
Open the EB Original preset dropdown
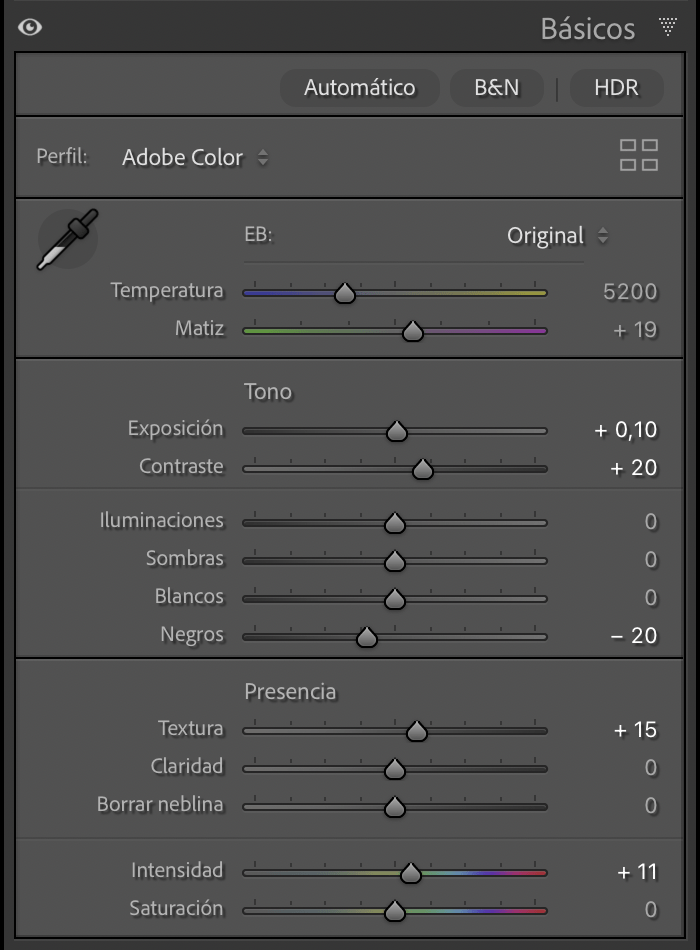coord(557,236)
